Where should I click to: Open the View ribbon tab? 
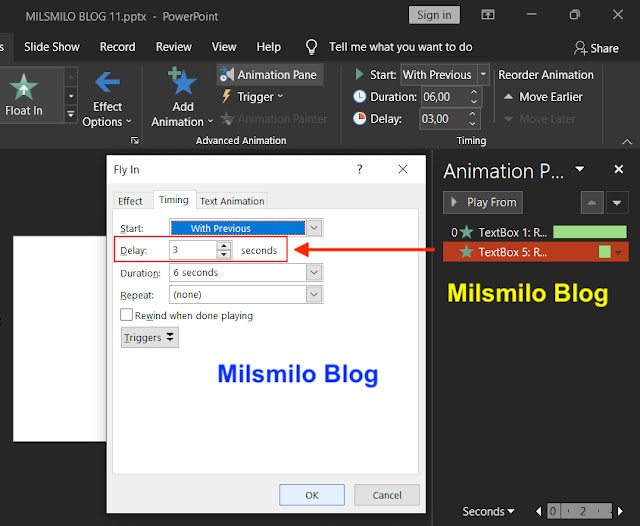click(224, 47)
